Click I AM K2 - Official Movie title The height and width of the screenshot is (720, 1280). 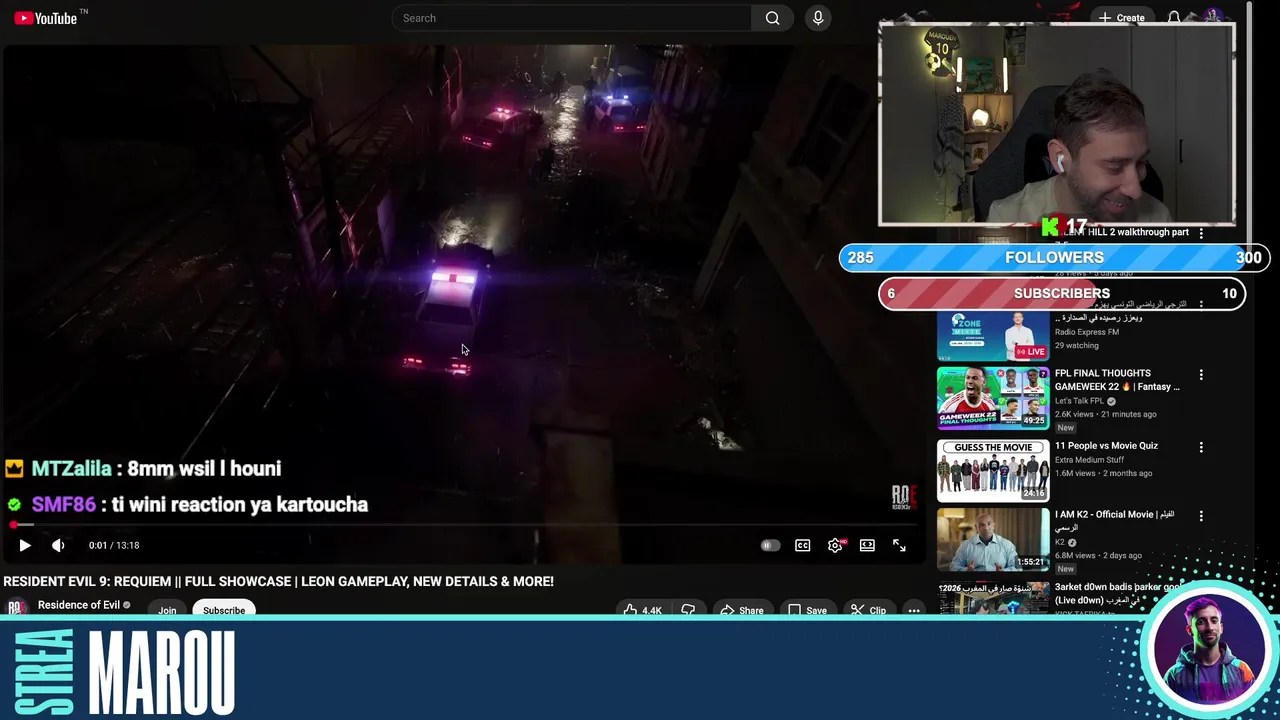pos(1114,520)
